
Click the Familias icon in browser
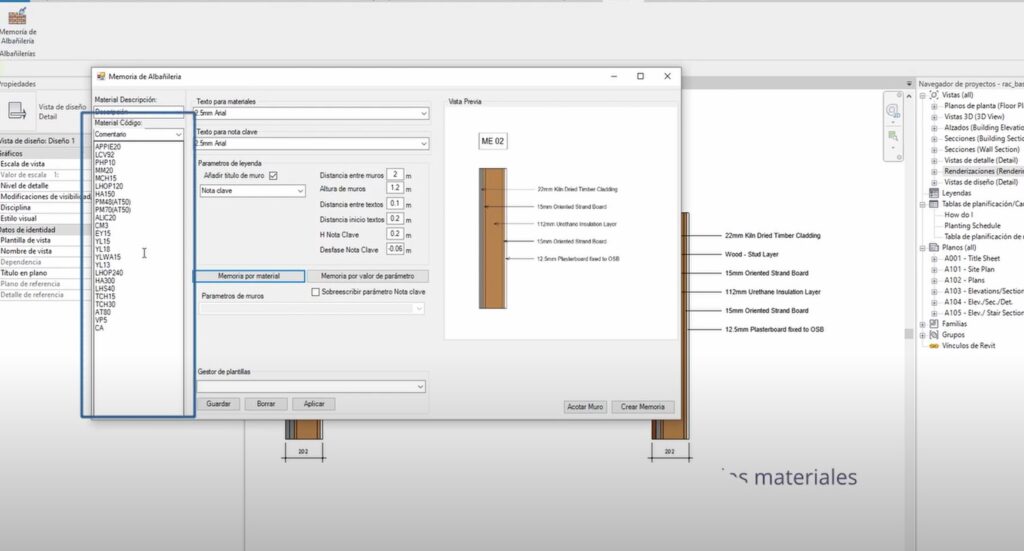pos(934,324)
